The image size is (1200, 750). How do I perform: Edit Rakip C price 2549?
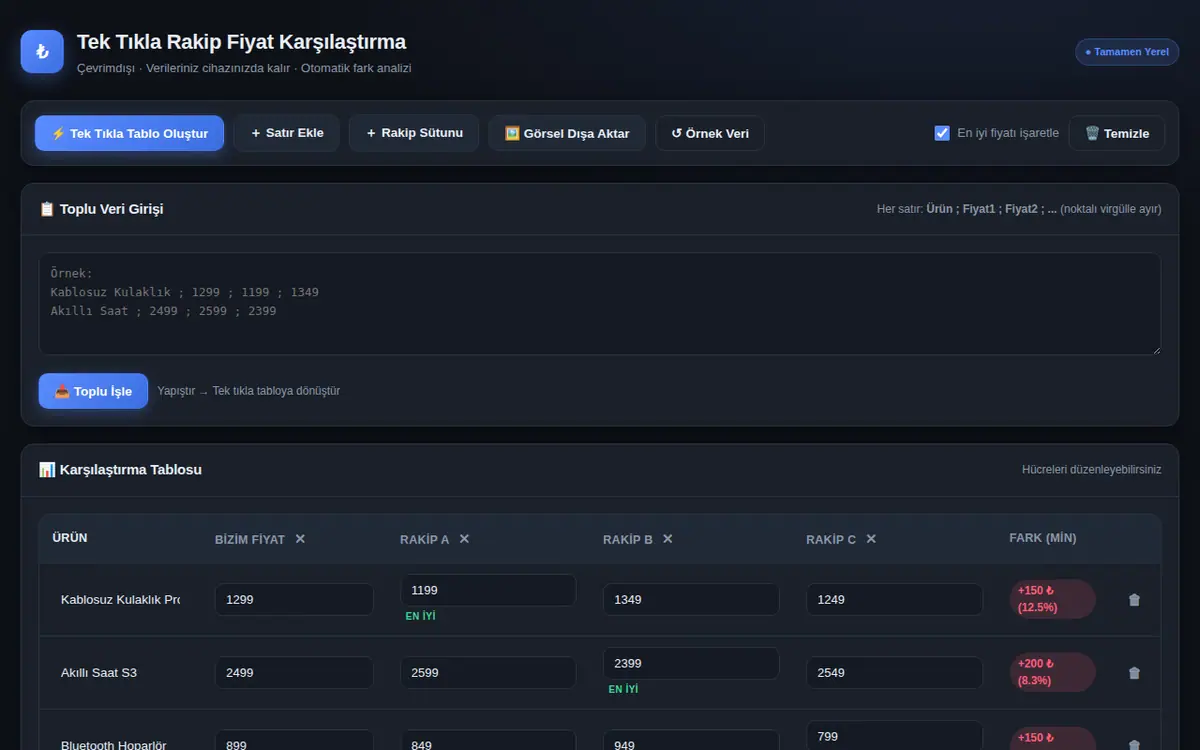[x=895, y=673]
